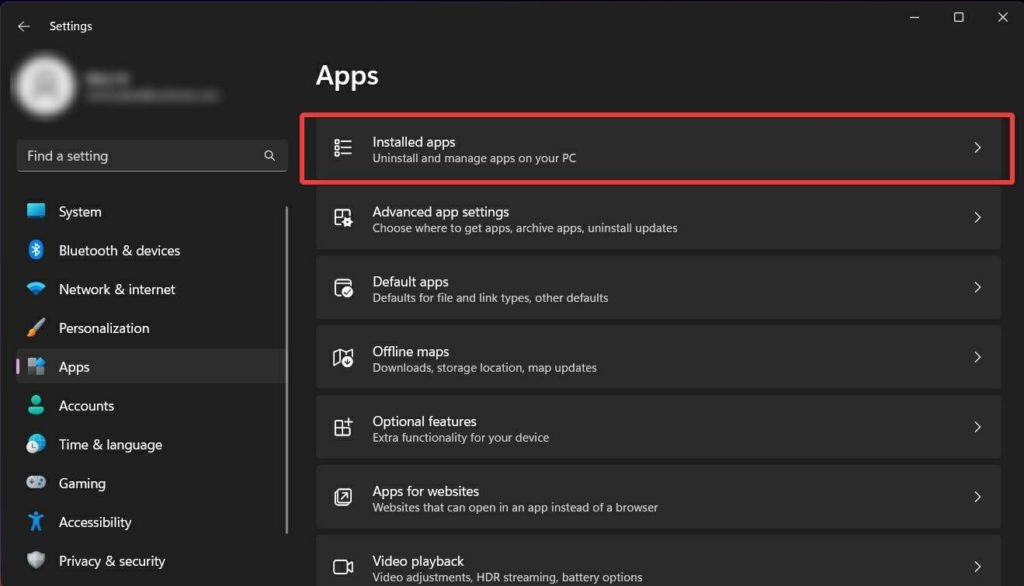Click the System monitor icon
Image resolution: width=1024 pixels, height=586 pixels.
[x=36, y=211]
